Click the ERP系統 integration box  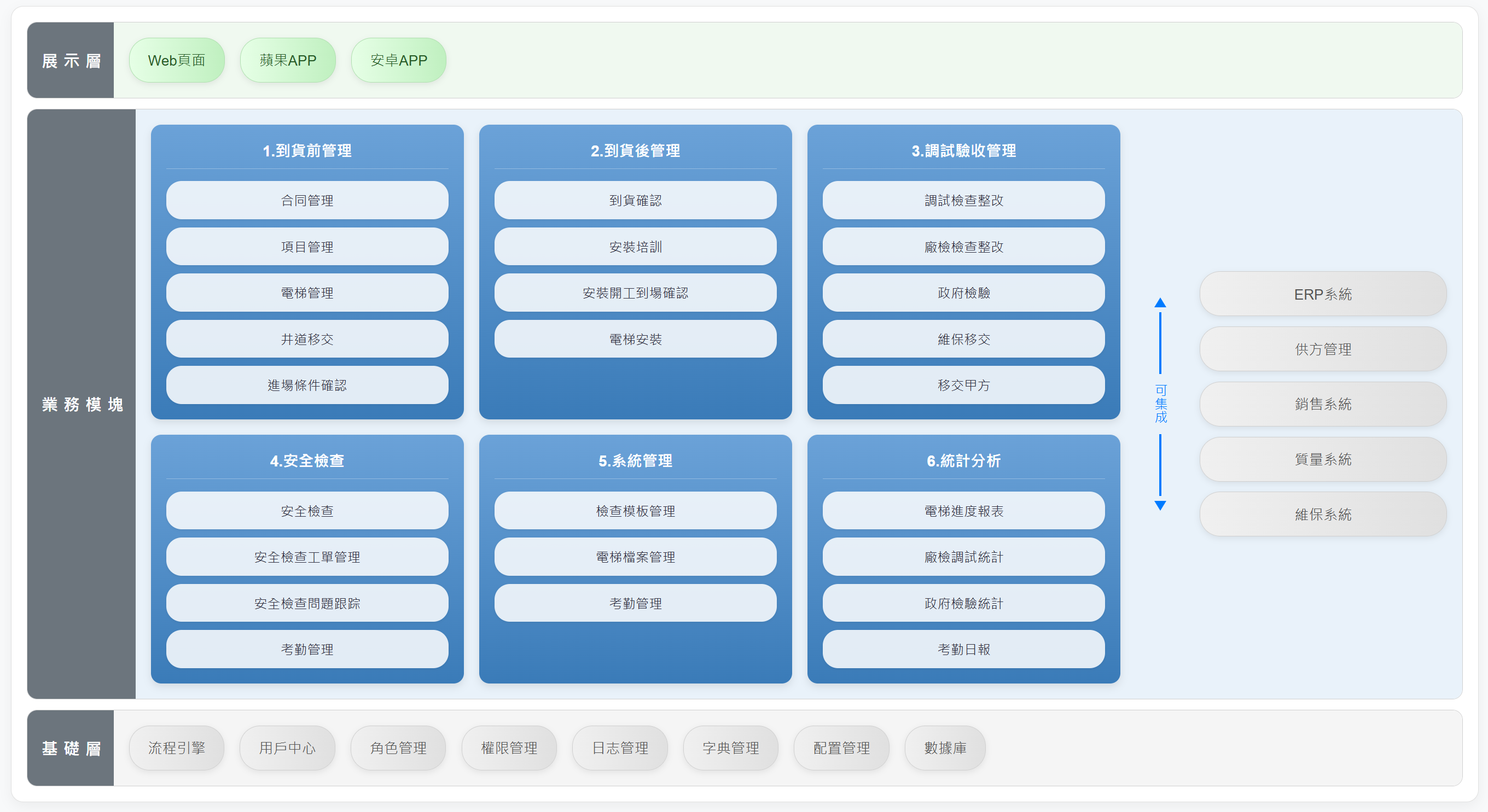point(1322,294)
